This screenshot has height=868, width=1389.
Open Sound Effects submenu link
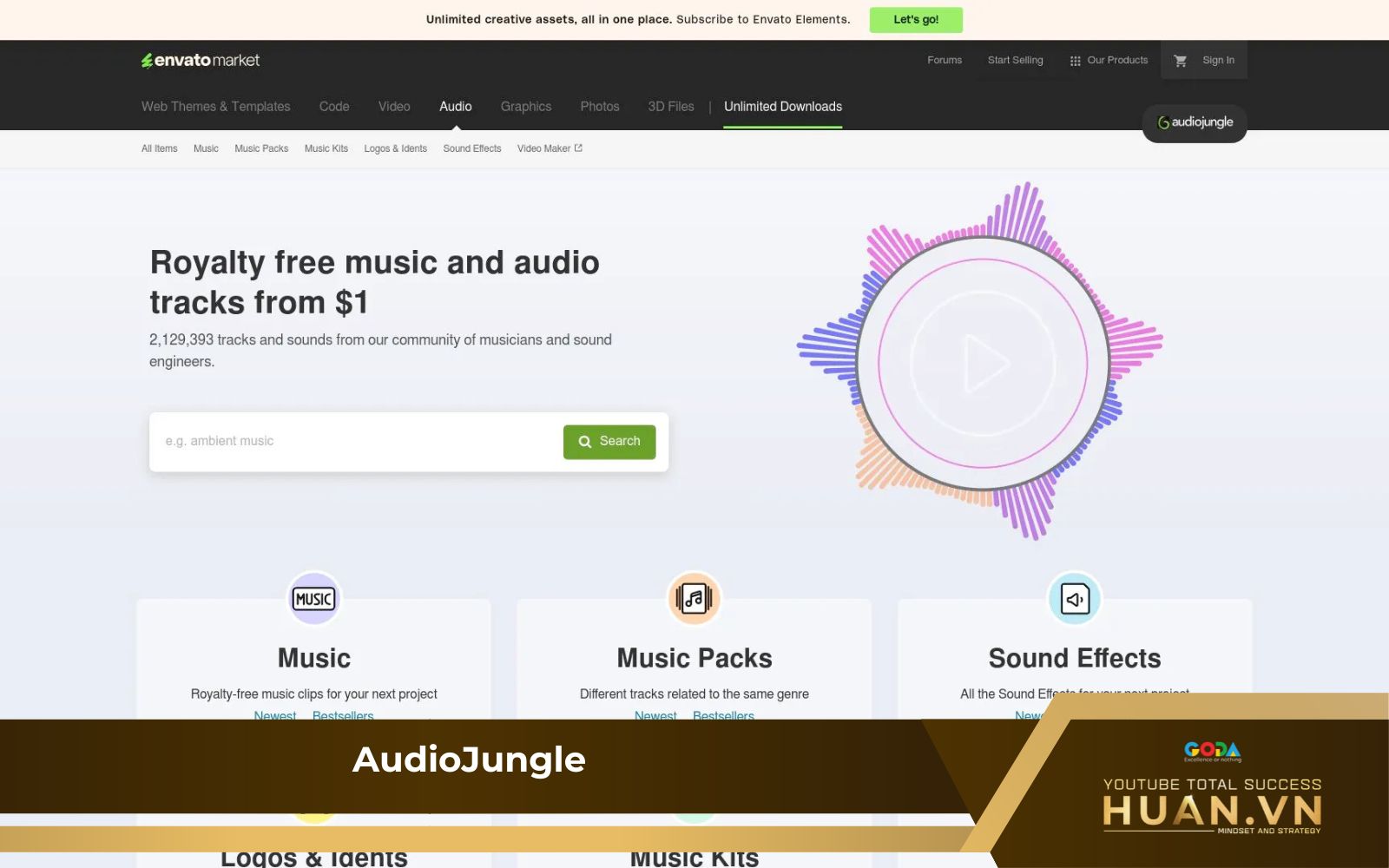tap(472, 148)
